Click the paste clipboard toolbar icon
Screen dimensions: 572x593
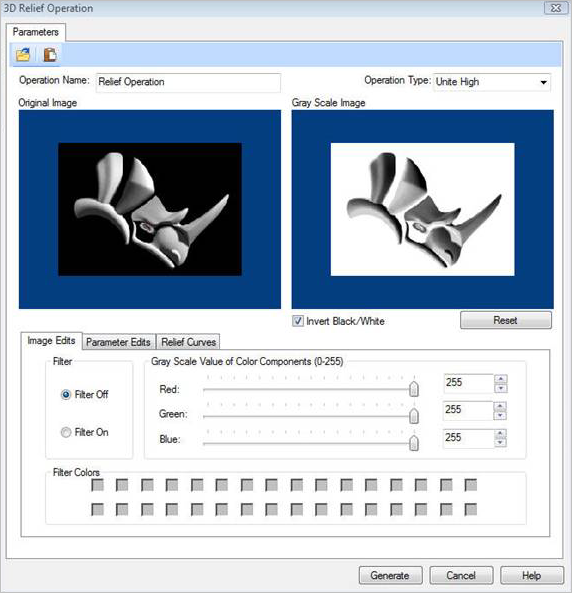click(x=50, y=54)
